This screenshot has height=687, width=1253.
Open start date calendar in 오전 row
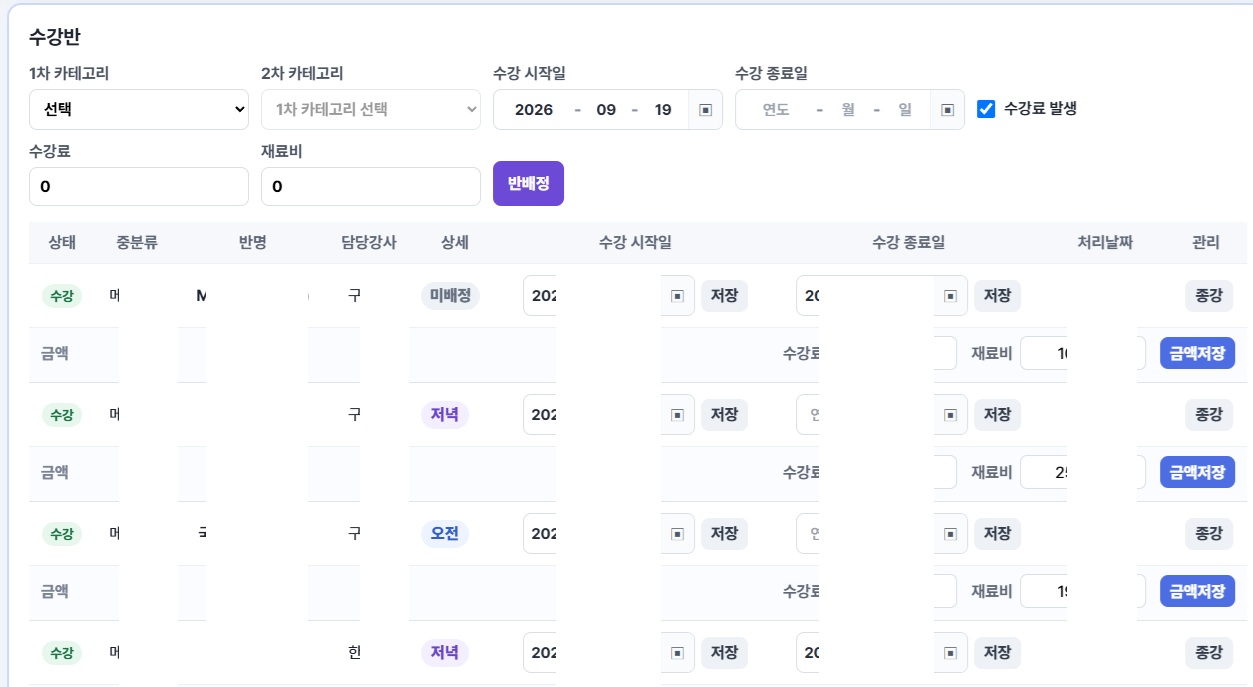point(677,534)
